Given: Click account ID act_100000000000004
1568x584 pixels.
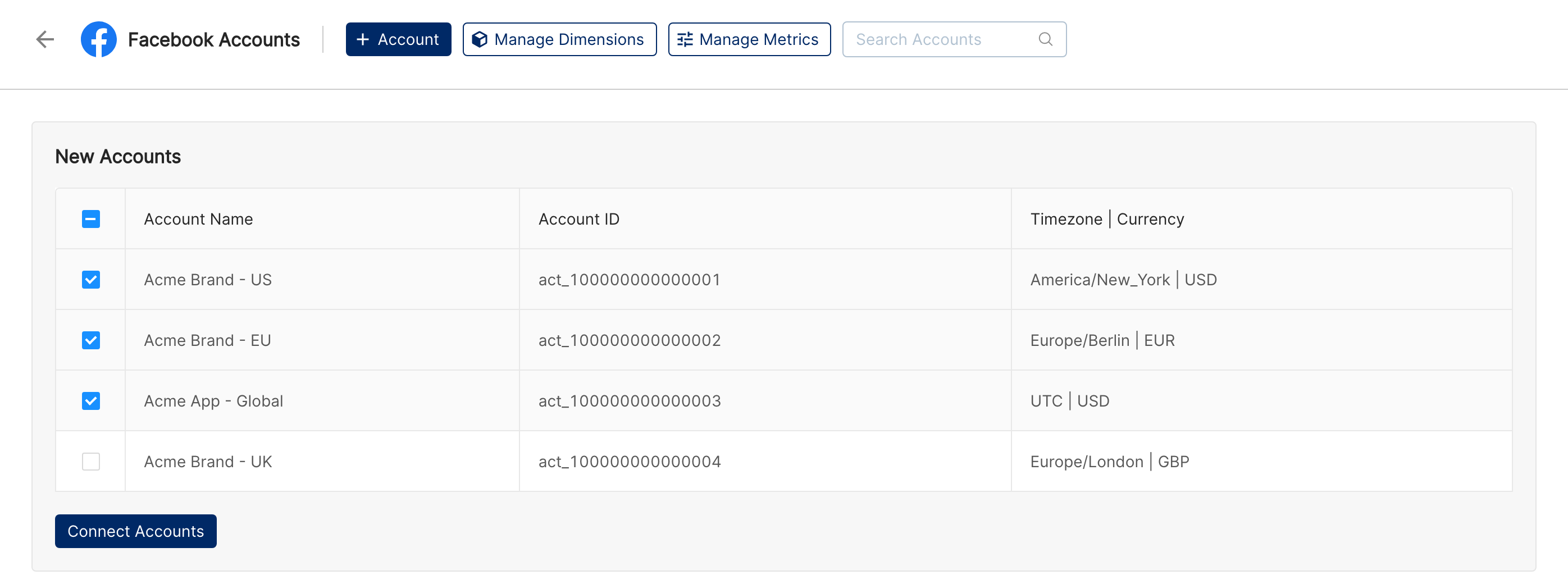Looking at the screenshot, I should point(630,462).
